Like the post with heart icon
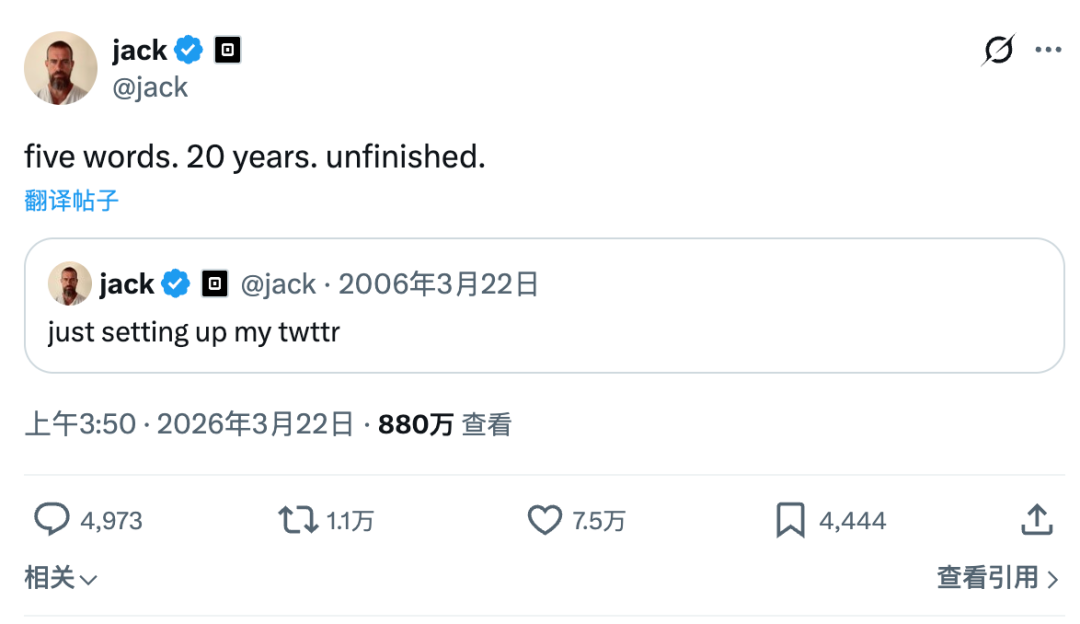The height and width of the screenshot is (624, 1080). pyautogui.click(x=545, y=520)
